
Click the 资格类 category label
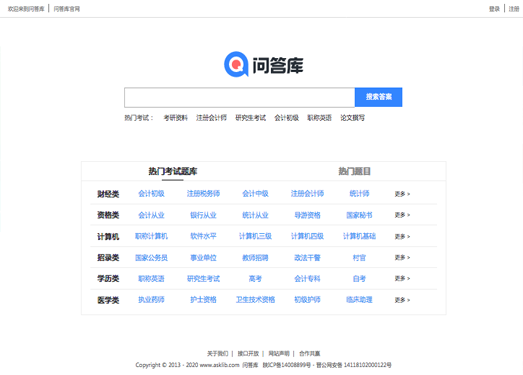click(x=108, y=215)
